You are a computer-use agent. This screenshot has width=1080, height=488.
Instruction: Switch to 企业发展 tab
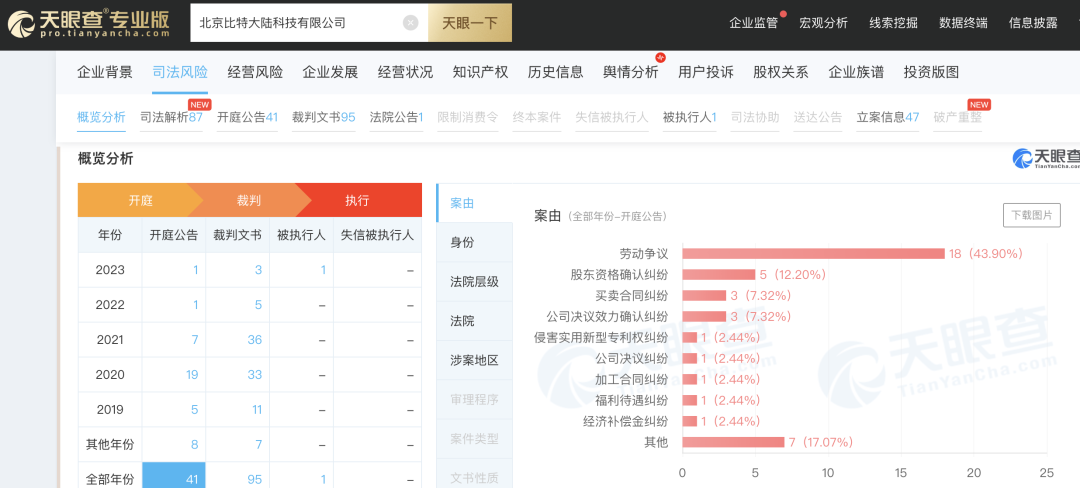click(x=330, y=72)
